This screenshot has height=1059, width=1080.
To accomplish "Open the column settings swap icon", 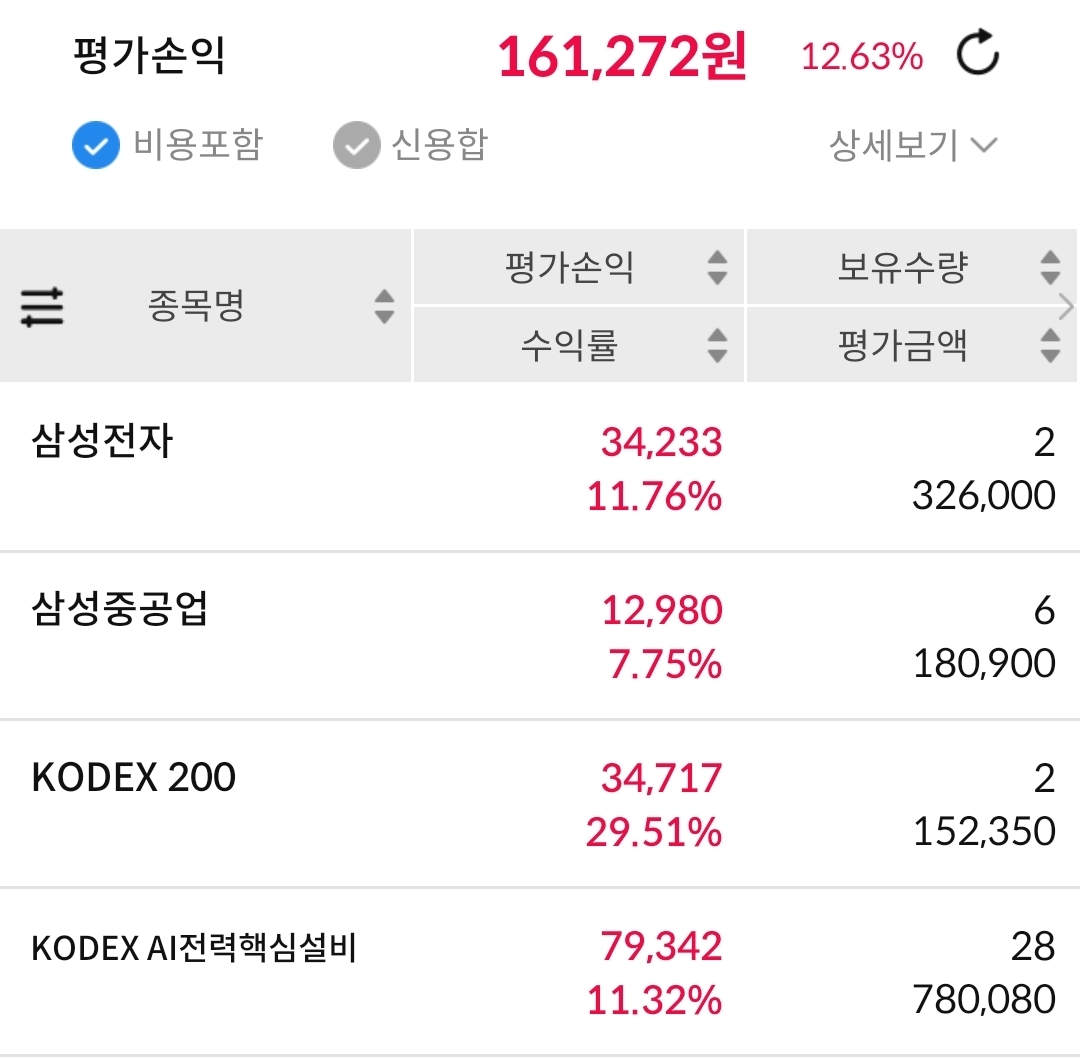I will (x=42, y=307).
